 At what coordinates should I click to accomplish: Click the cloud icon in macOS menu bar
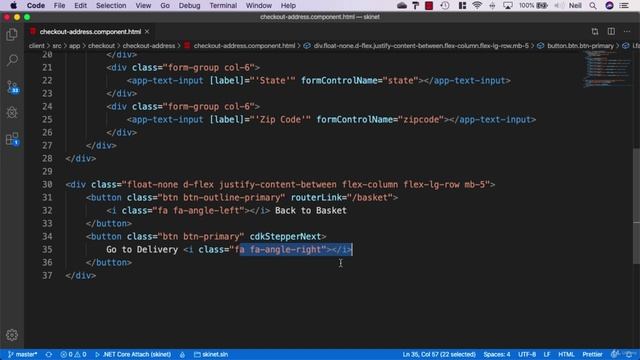point(402,5)
